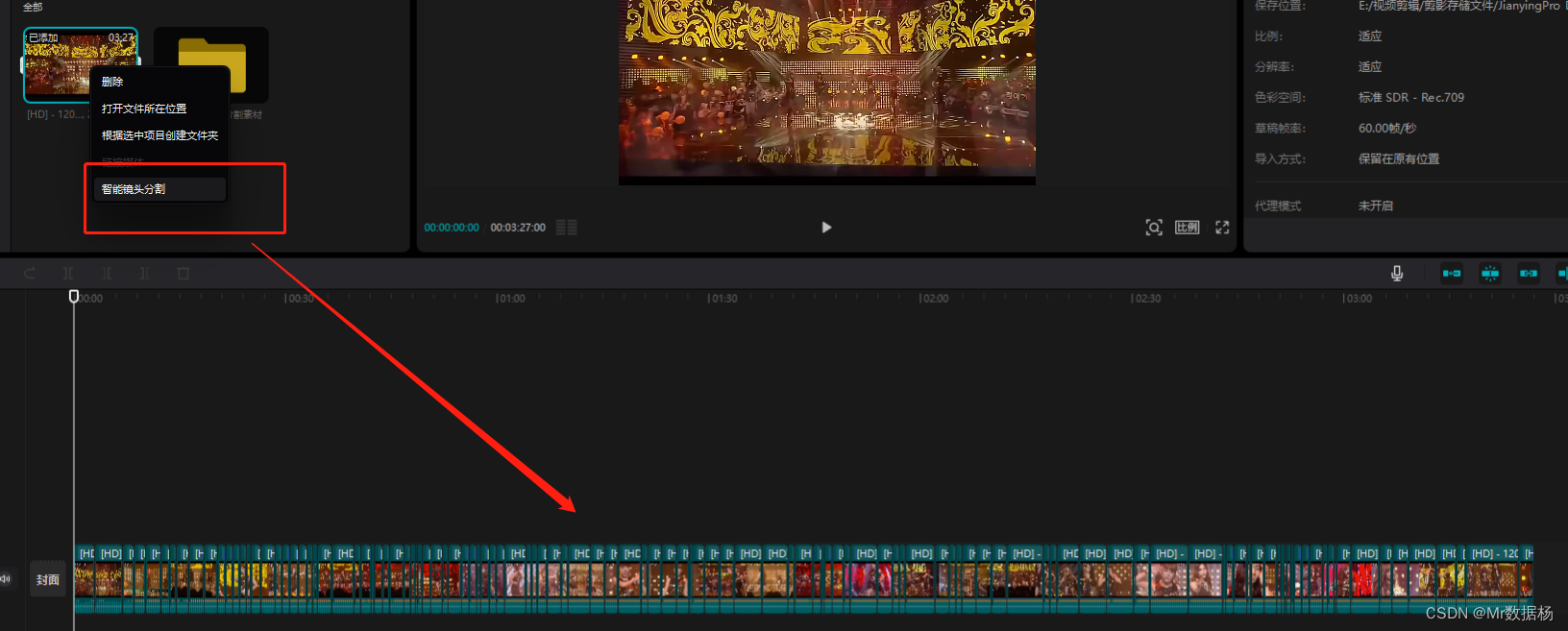This screenshot has width=1568, height=631.
Task: Click the total duration 00:03:27:00
Action: [x=518, y=228]
